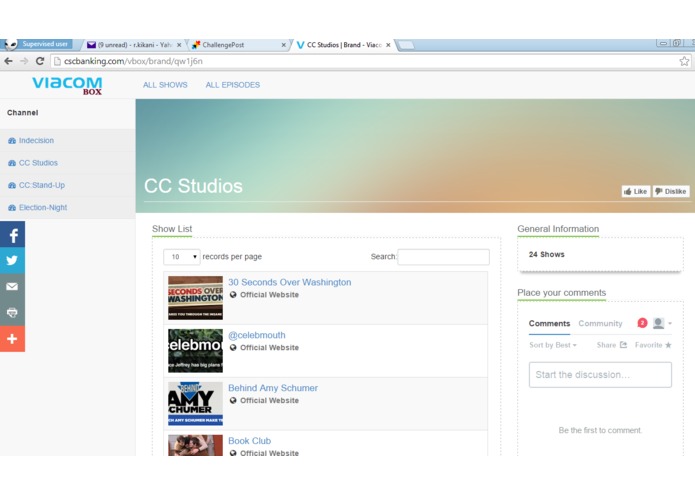Click the 24 Shows info text
Viewport: 695px width, 494px height.
(x=547, y=254)
